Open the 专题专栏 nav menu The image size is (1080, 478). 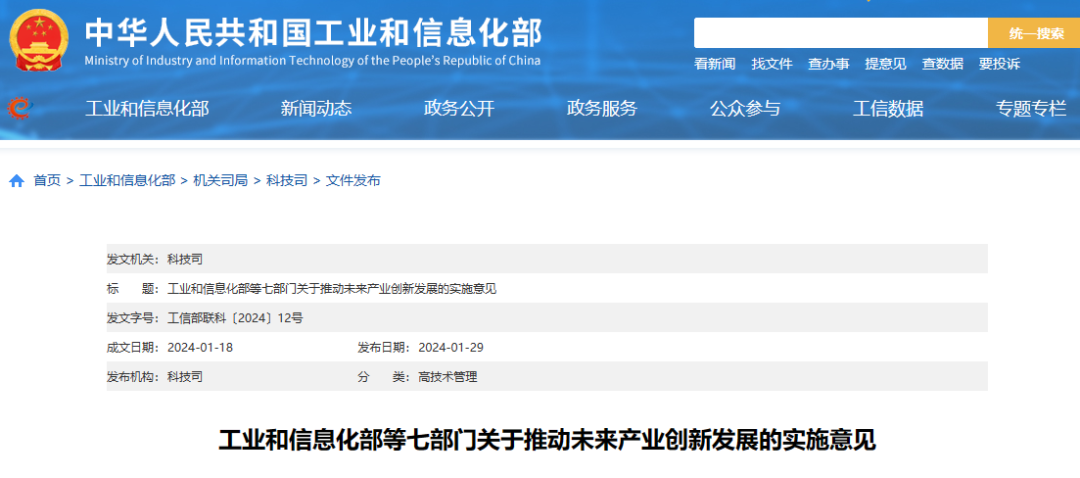coord(1031,108)
